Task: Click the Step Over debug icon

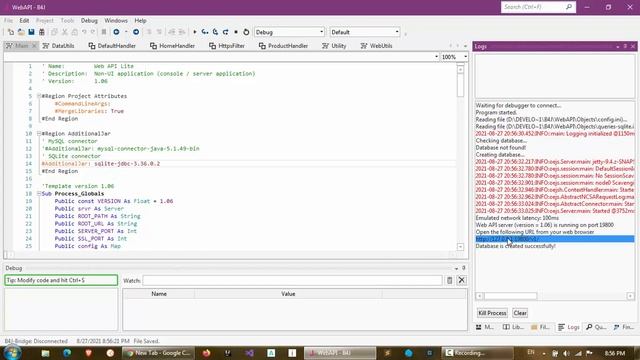Action: point(215,32)
